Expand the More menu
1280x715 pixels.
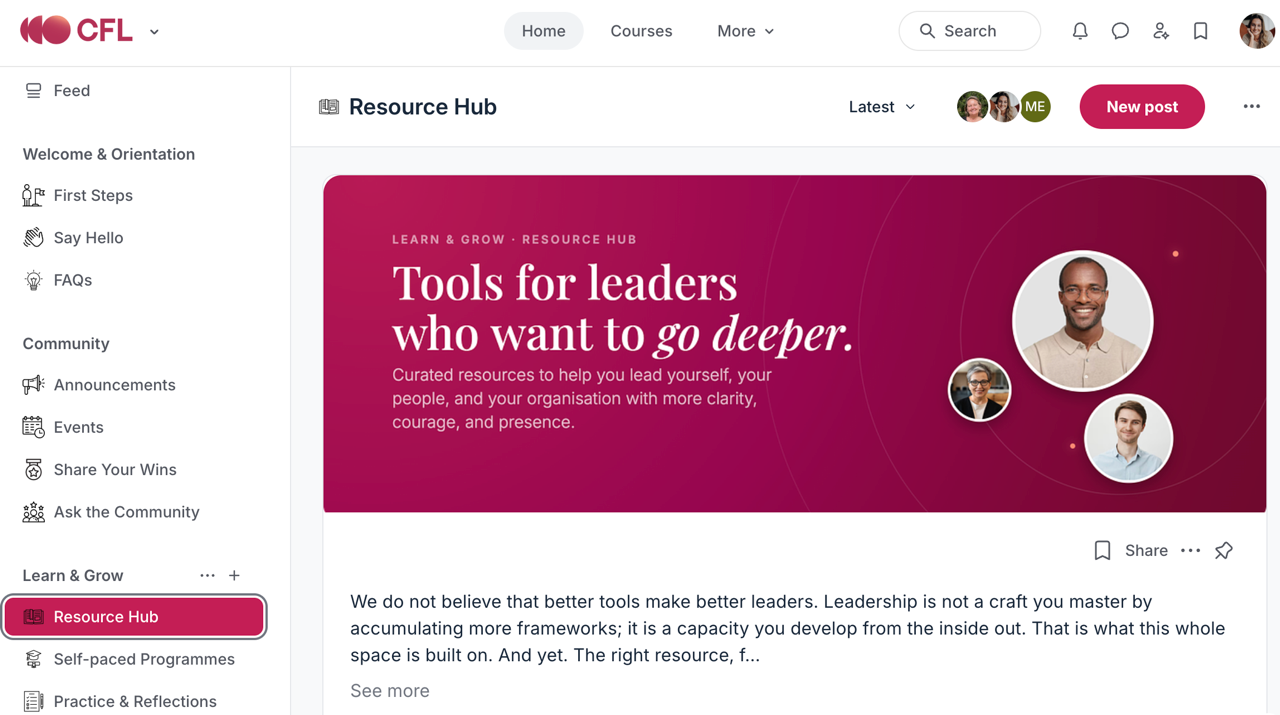(x=745, y=31)
